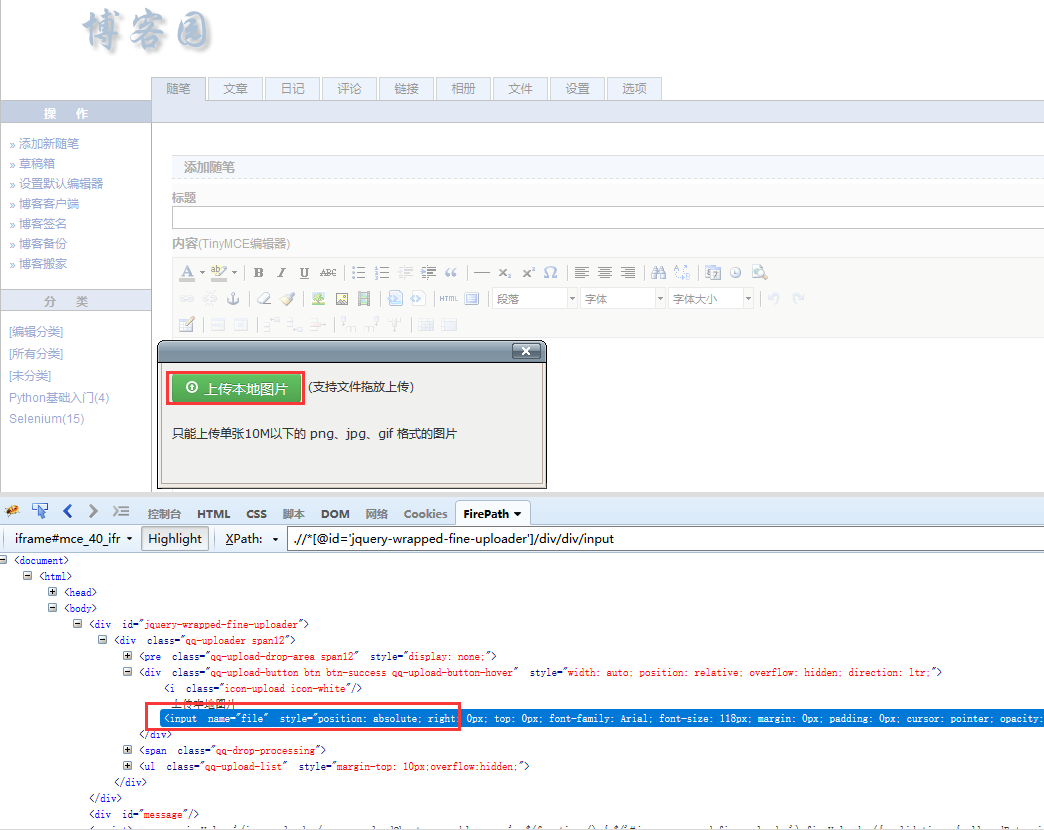Viewport: 1044px width, 830px height.
Task: Insert an ordered numbered list
Action: coord(382,272)
